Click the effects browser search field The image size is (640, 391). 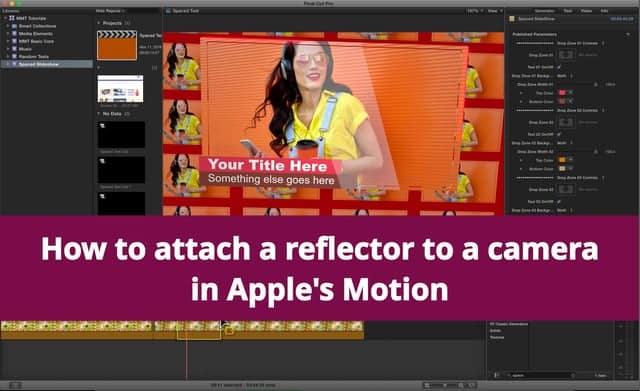click(541, 375)
